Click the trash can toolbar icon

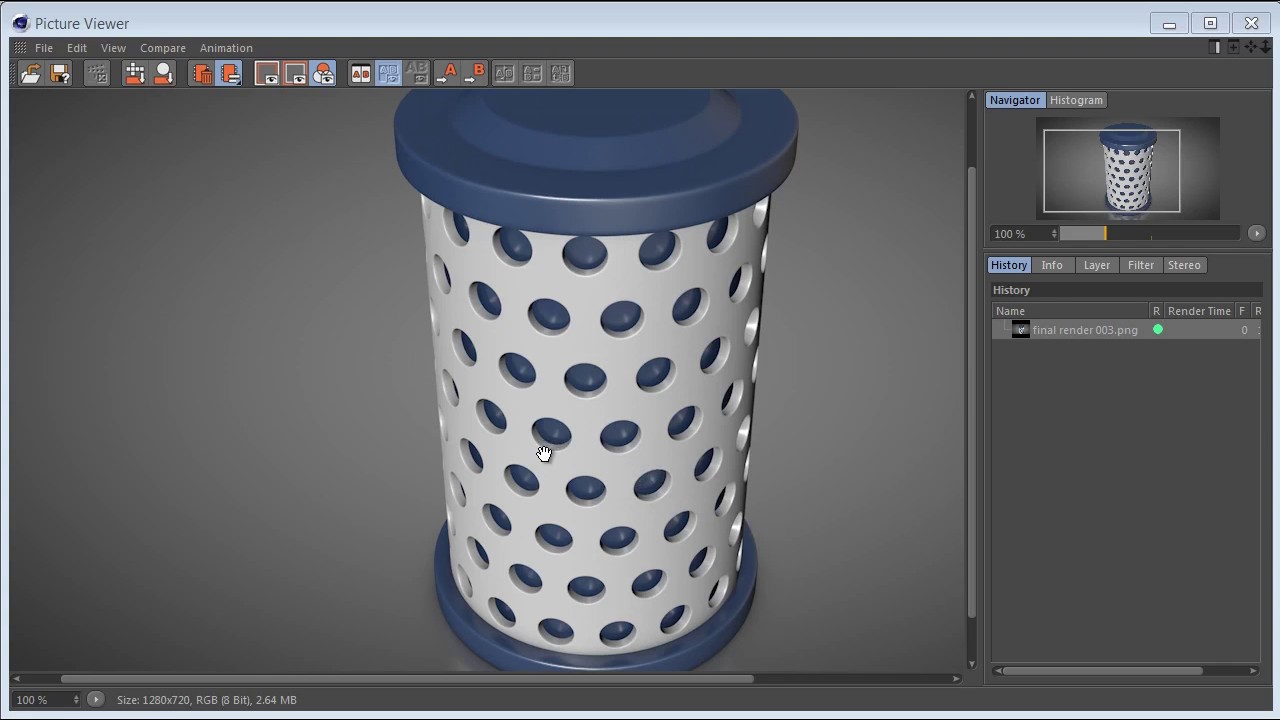tap(202, 73)
